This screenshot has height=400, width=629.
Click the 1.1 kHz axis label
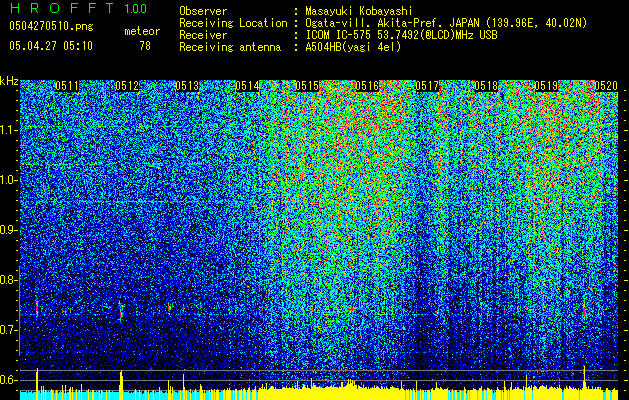[x=9, y=130]
